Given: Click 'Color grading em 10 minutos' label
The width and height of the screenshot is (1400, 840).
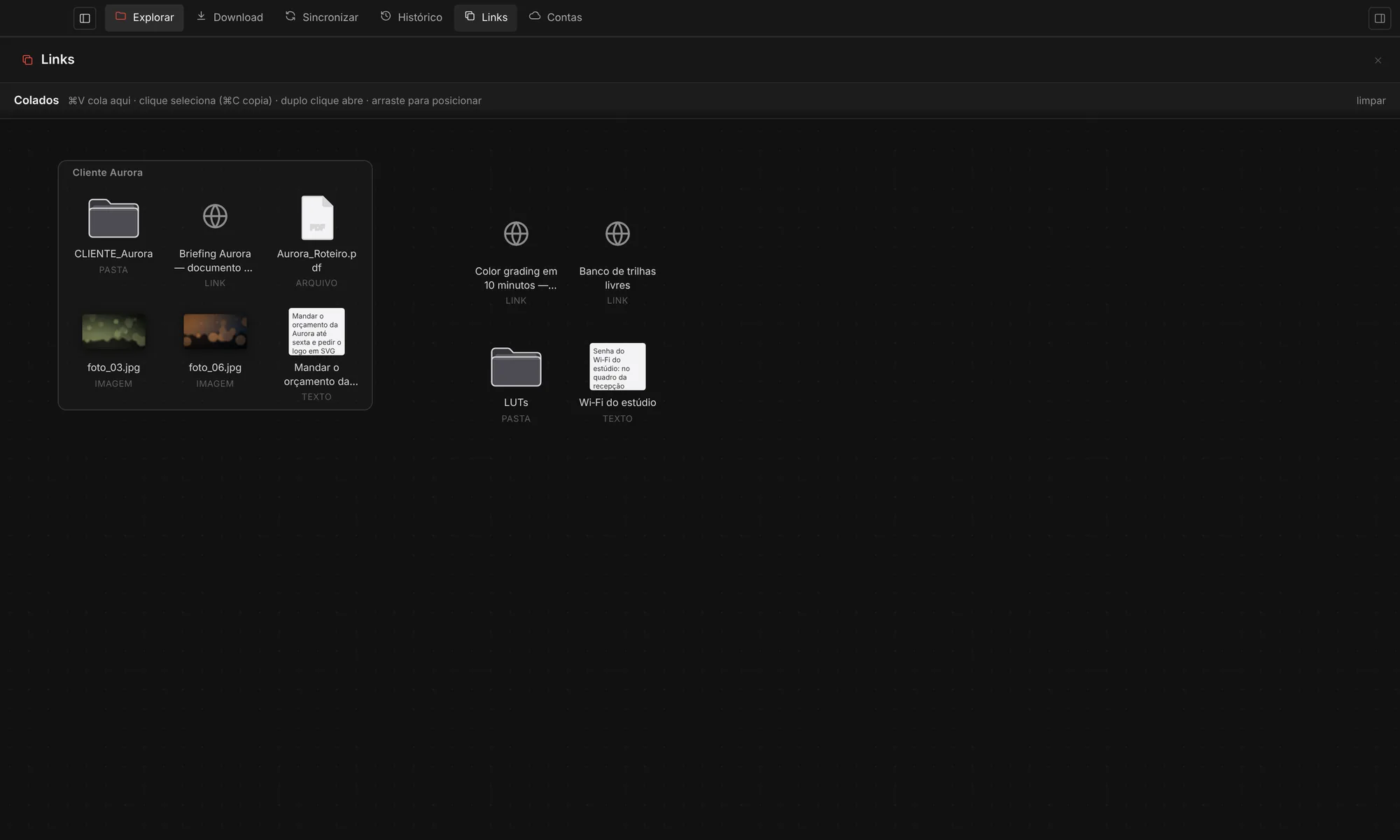Looking at the screenshot, I should 516,279.
